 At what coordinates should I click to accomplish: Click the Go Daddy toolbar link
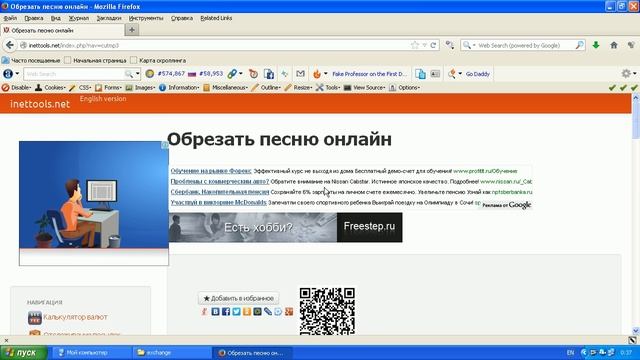478,74
